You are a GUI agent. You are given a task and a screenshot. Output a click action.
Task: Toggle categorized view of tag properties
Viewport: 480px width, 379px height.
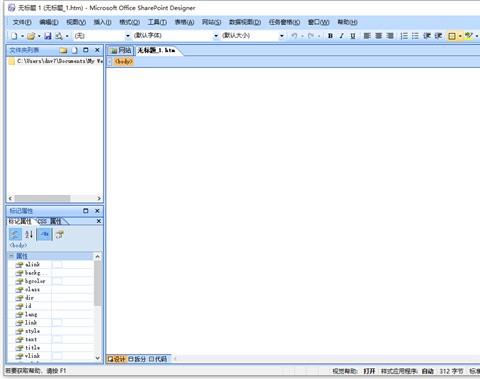point(15,234)
